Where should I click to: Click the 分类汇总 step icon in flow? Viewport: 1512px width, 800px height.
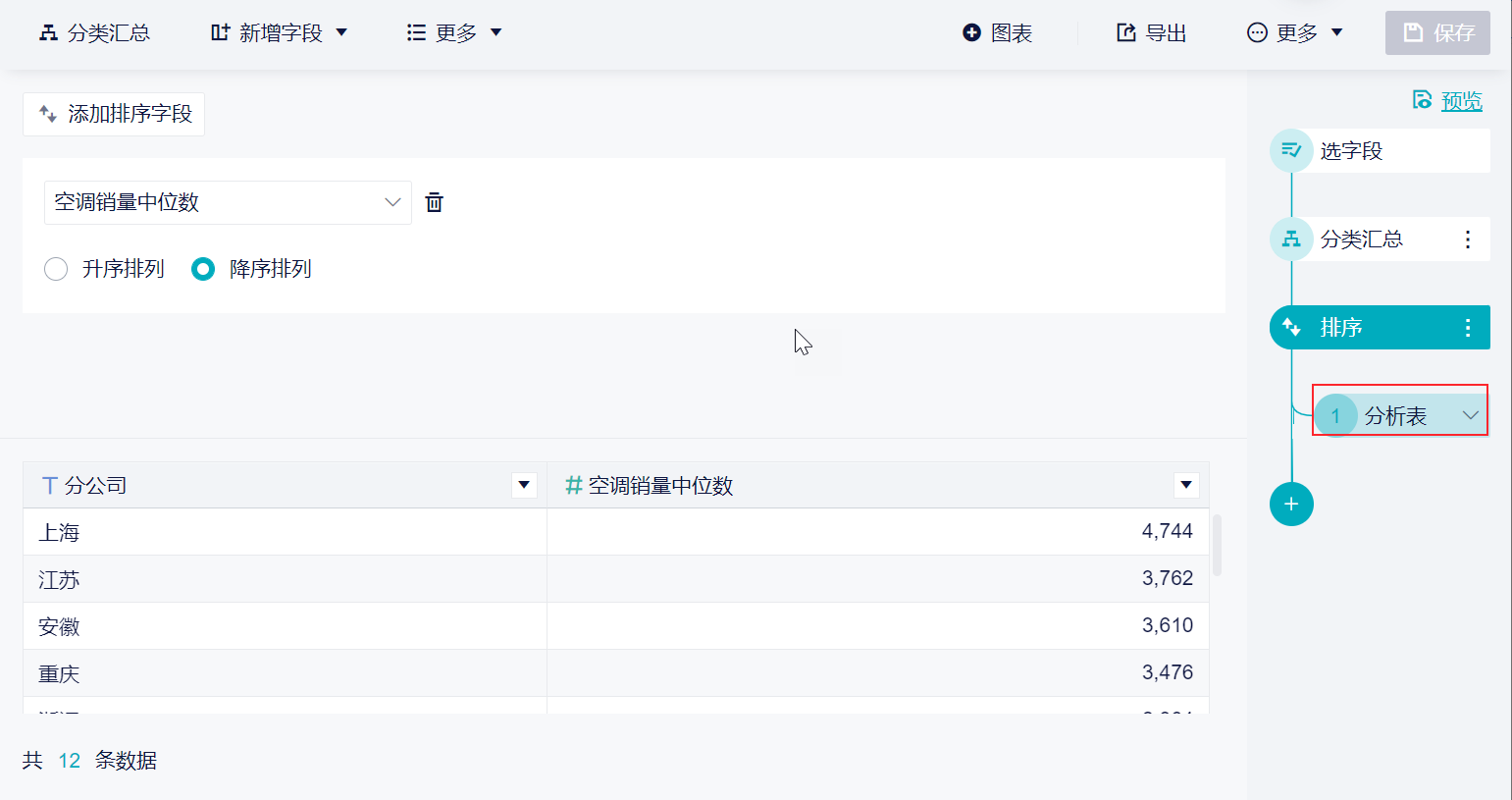pos(1291,240)
